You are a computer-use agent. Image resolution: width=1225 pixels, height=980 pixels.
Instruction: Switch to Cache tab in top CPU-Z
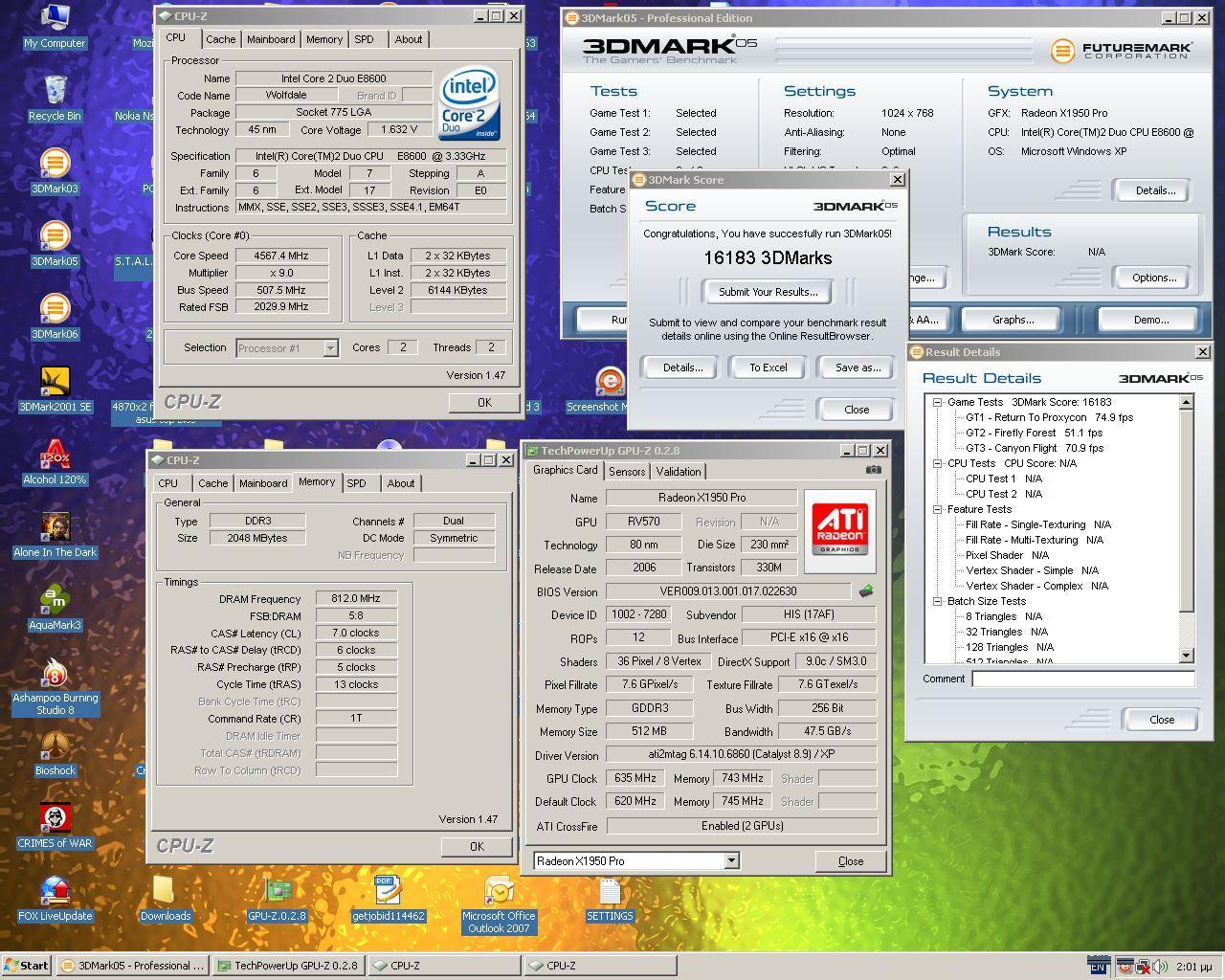(220, 39)
